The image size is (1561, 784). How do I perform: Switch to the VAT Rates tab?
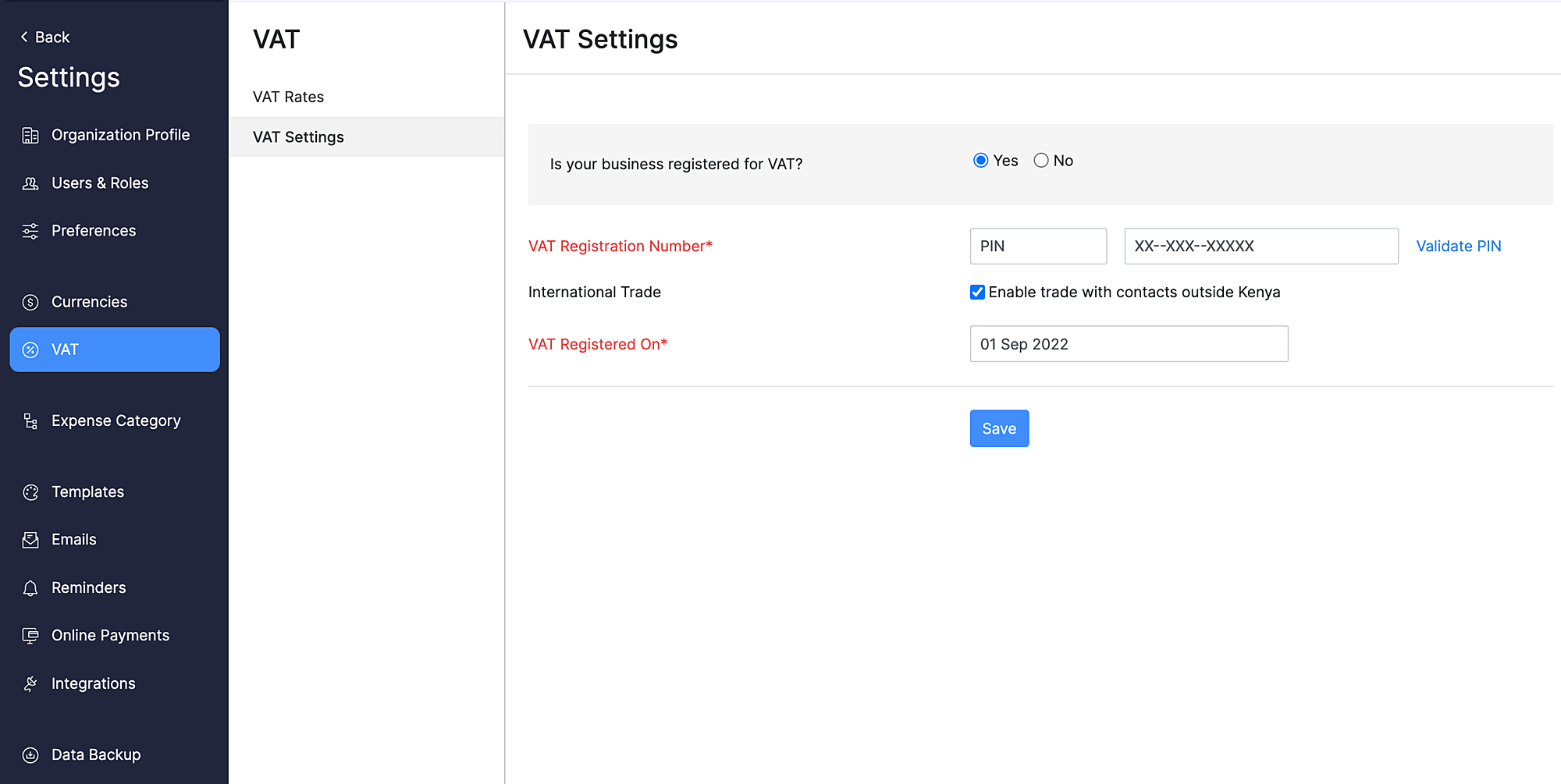288,97
